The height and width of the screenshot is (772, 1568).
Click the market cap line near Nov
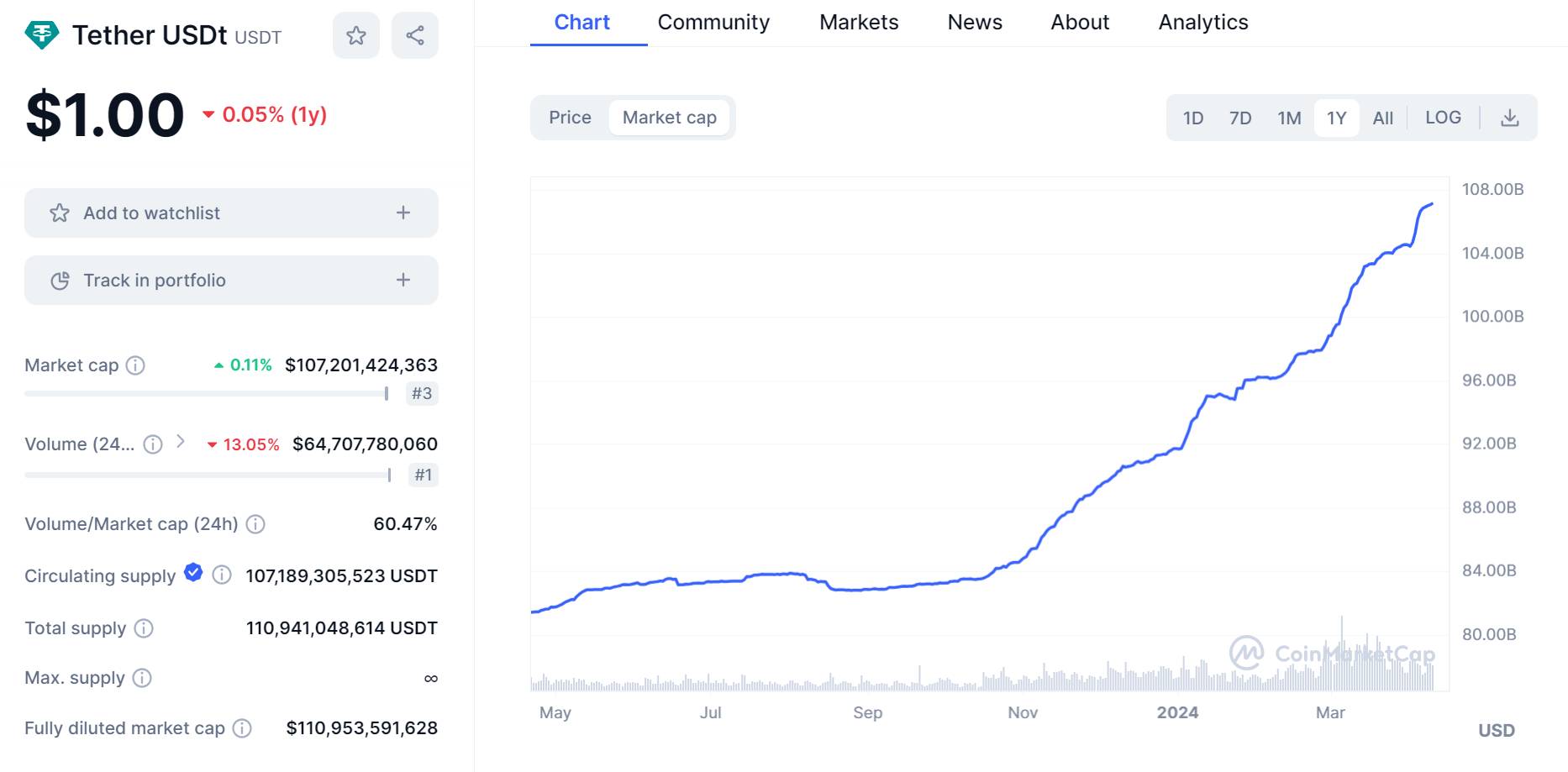pos(1023,558)
